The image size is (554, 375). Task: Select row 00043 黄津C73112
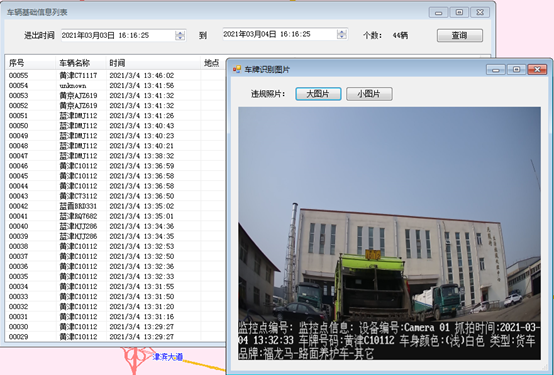(x=116, y=196)
